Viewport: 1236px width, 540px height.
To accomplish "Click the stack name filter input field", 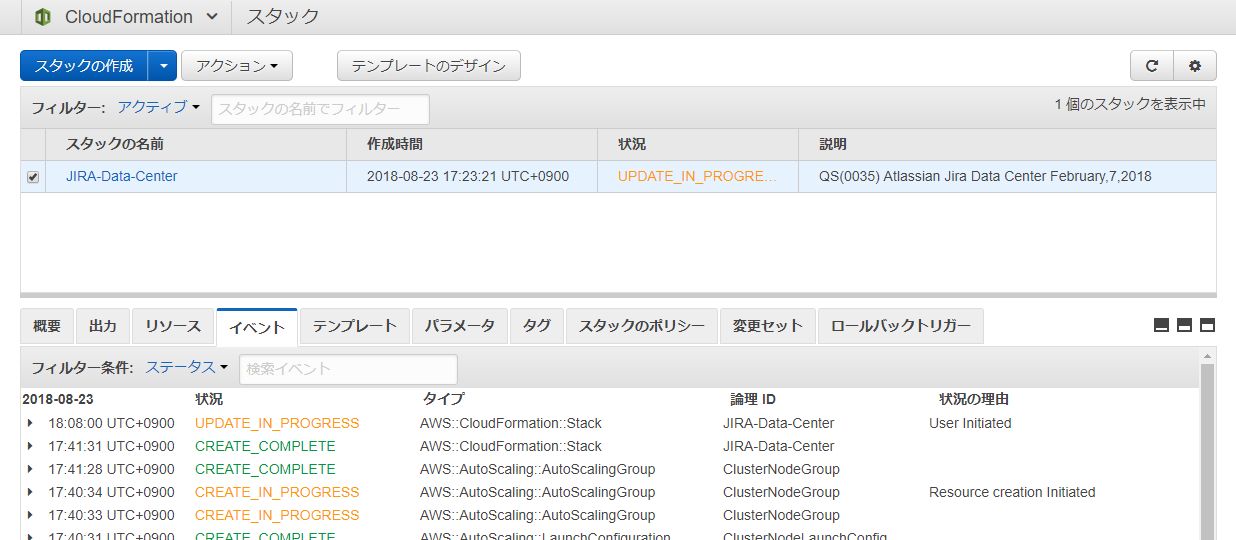I will click(320, 109).
